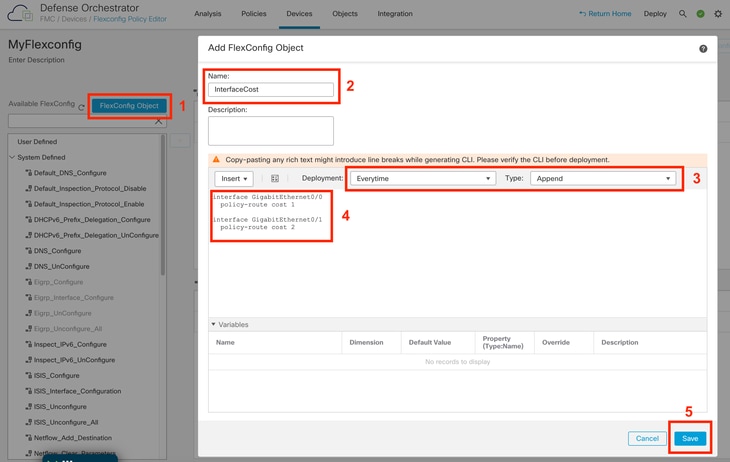Open the search magnifier icon in header

(683, 14)
